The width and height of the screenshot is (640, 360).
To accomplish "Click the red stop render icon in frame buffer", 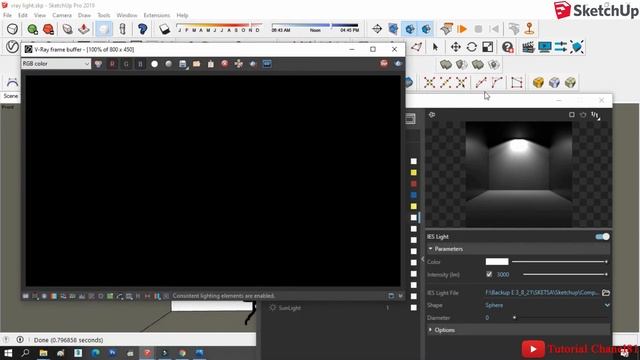I will [384, 63].
